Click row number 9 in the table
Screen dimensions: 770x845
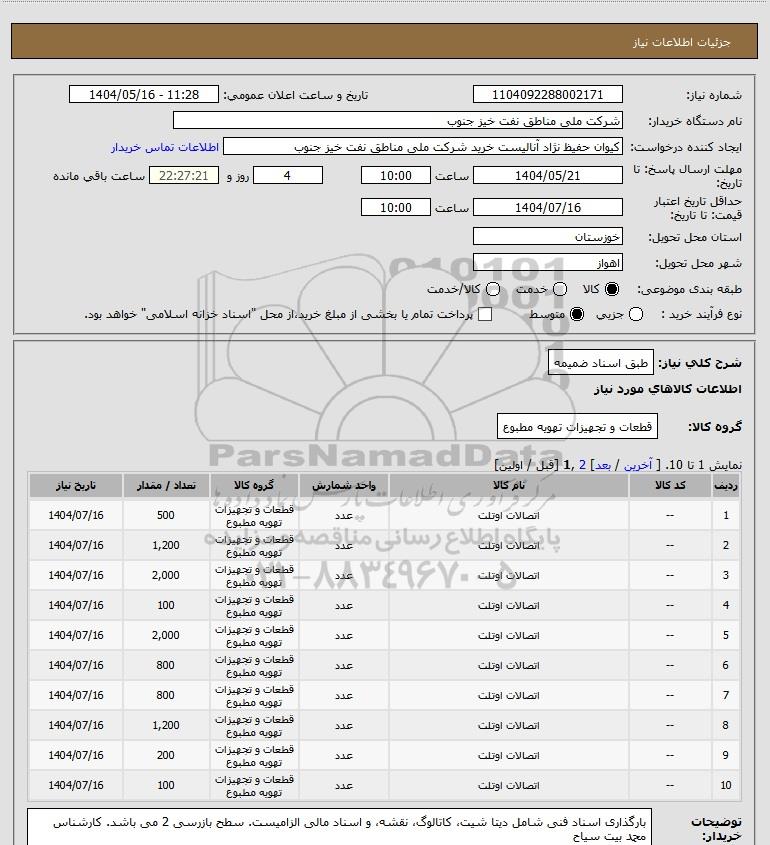(726, 755)
